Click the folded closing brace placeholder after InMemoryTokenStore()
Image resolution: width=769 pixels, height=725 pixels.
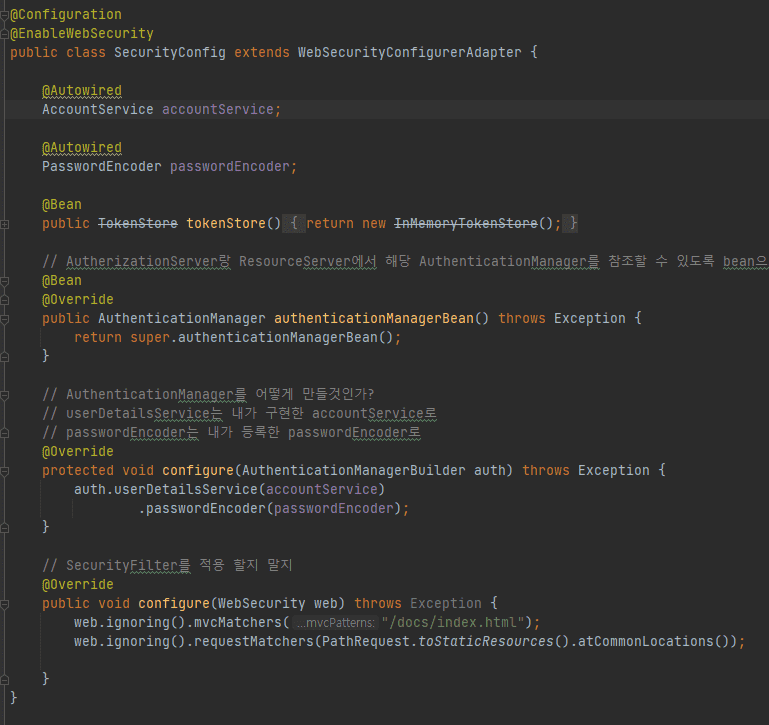(570, 224)
